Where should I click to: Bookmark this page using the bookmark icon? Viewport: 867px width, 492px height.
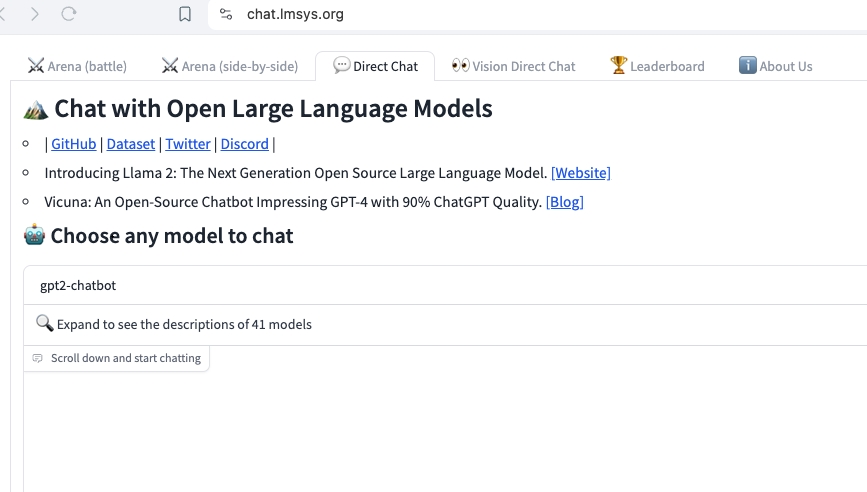tap(185, 14)
